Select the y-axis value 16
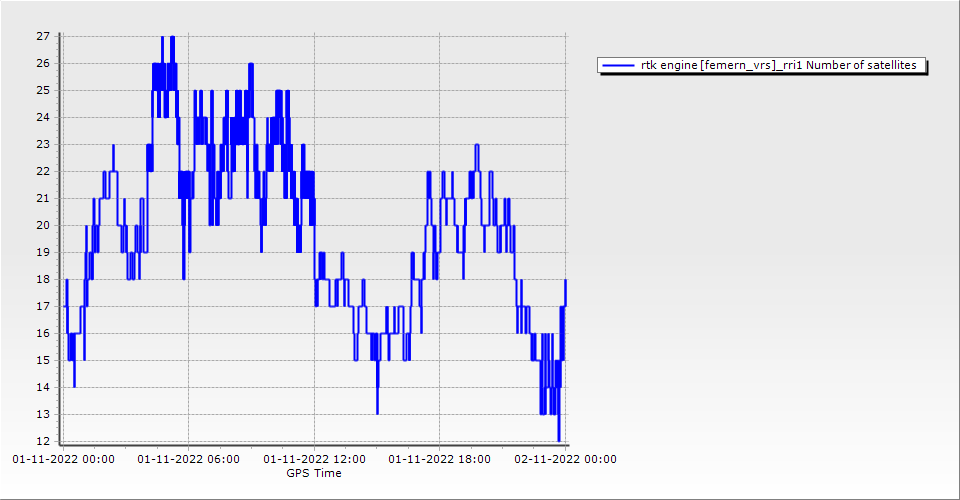The width and height of the screenshot is (960, 500). 43,333
